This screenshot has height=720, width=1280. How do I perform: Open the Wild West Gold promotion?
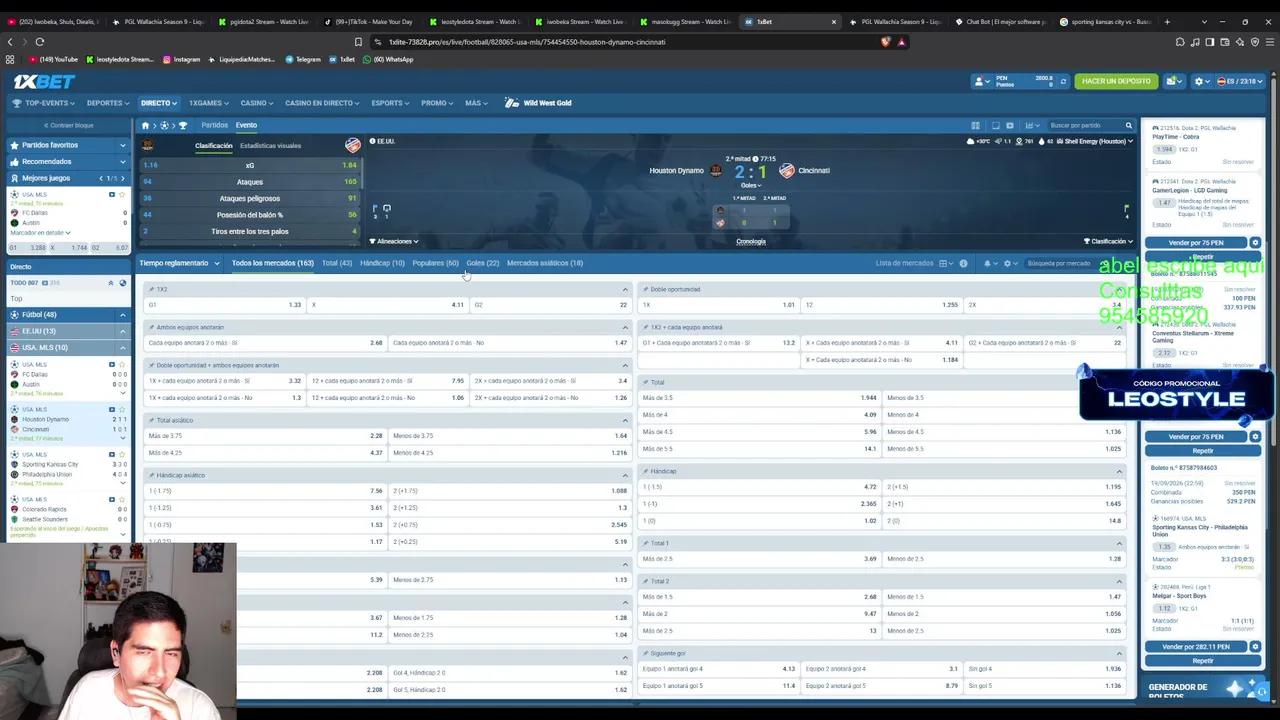[538, 103]
